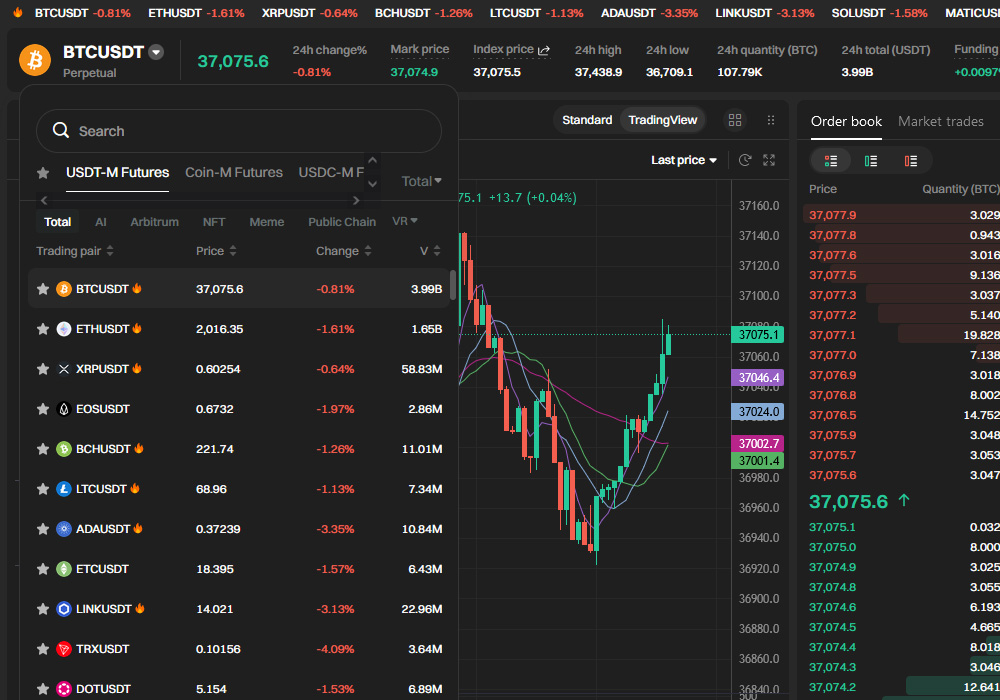1000x700 pixels.
Task: Sort list by Change column
Action: tap(344, 251)
